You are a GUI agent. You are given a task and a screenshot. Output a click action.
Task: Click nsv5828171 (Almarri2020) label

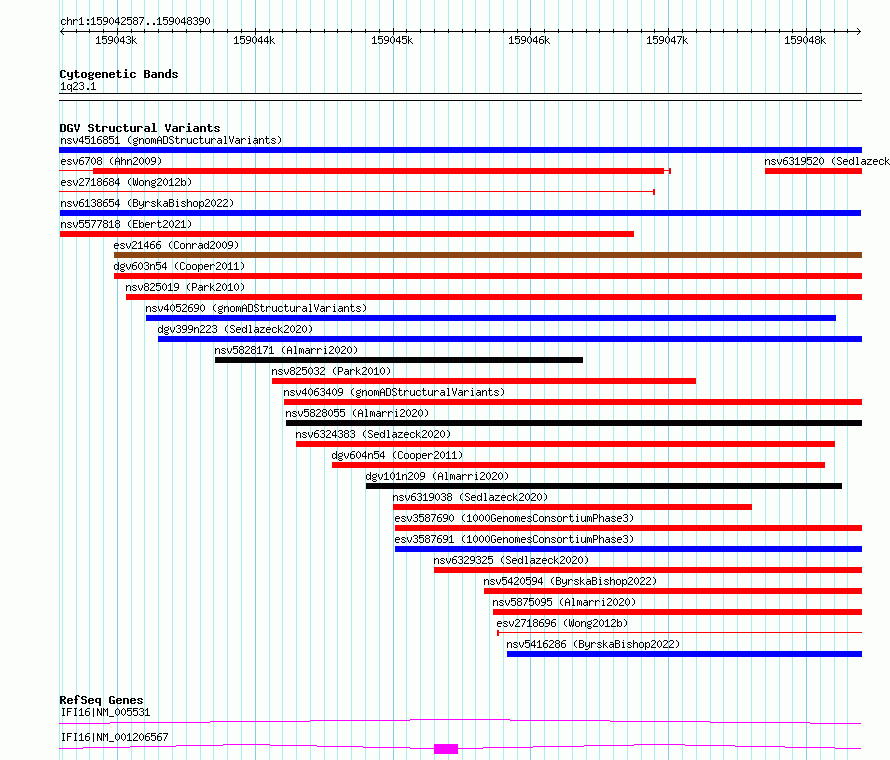pyautogui.click(x=286, y=350)
